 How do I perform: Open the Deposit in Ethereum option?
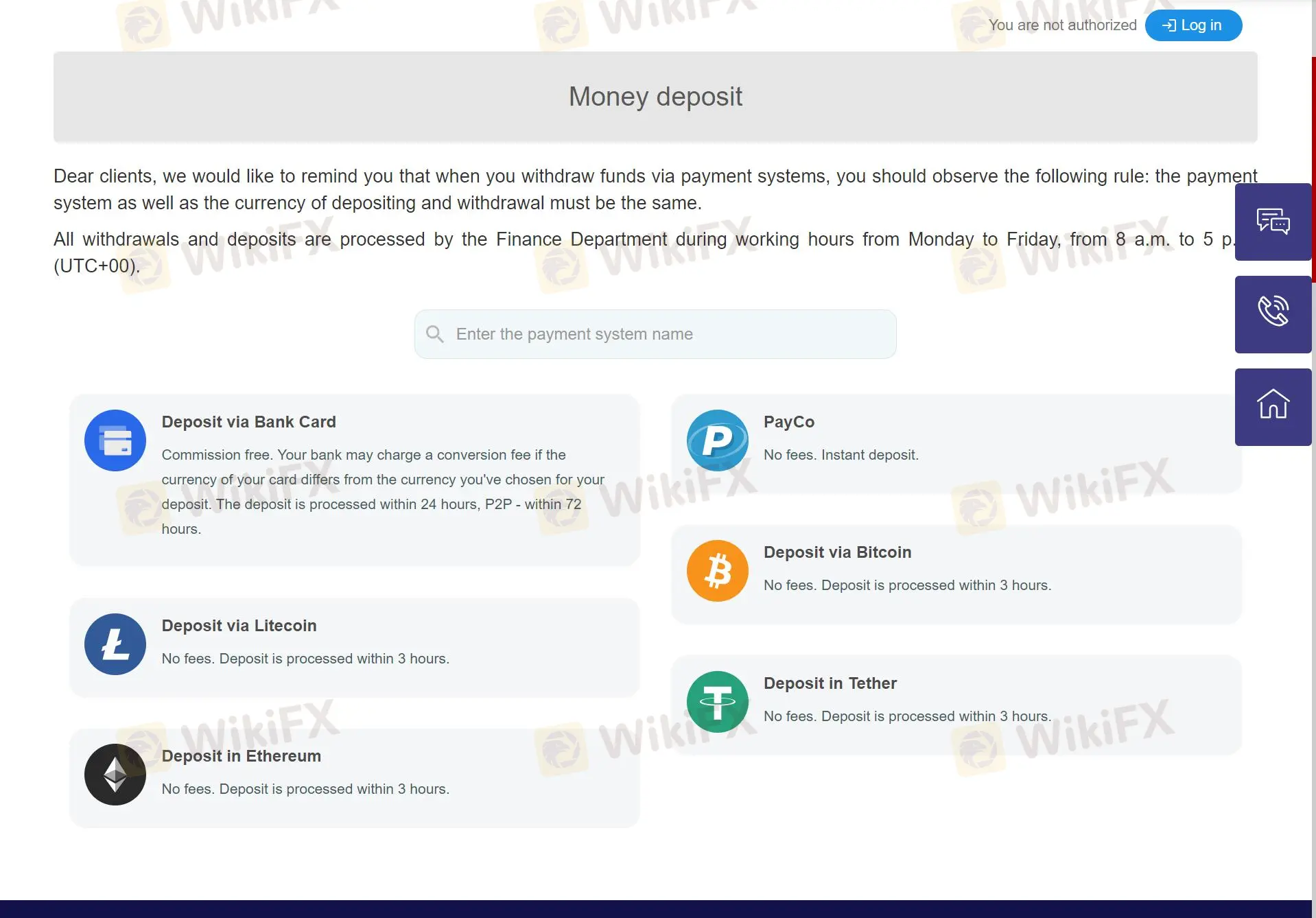[x=353, y=775]
